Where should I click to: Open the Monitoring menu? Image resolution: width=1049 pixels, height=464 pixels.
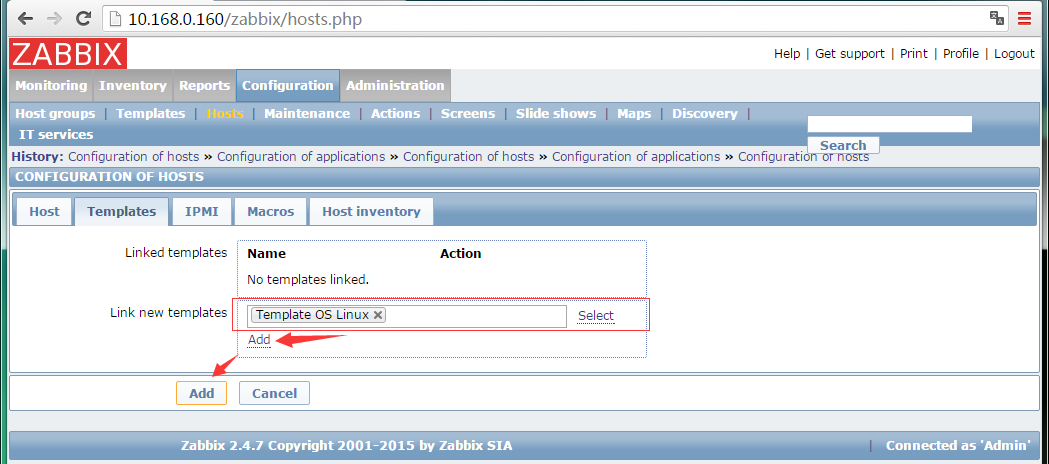click(51, 86)
